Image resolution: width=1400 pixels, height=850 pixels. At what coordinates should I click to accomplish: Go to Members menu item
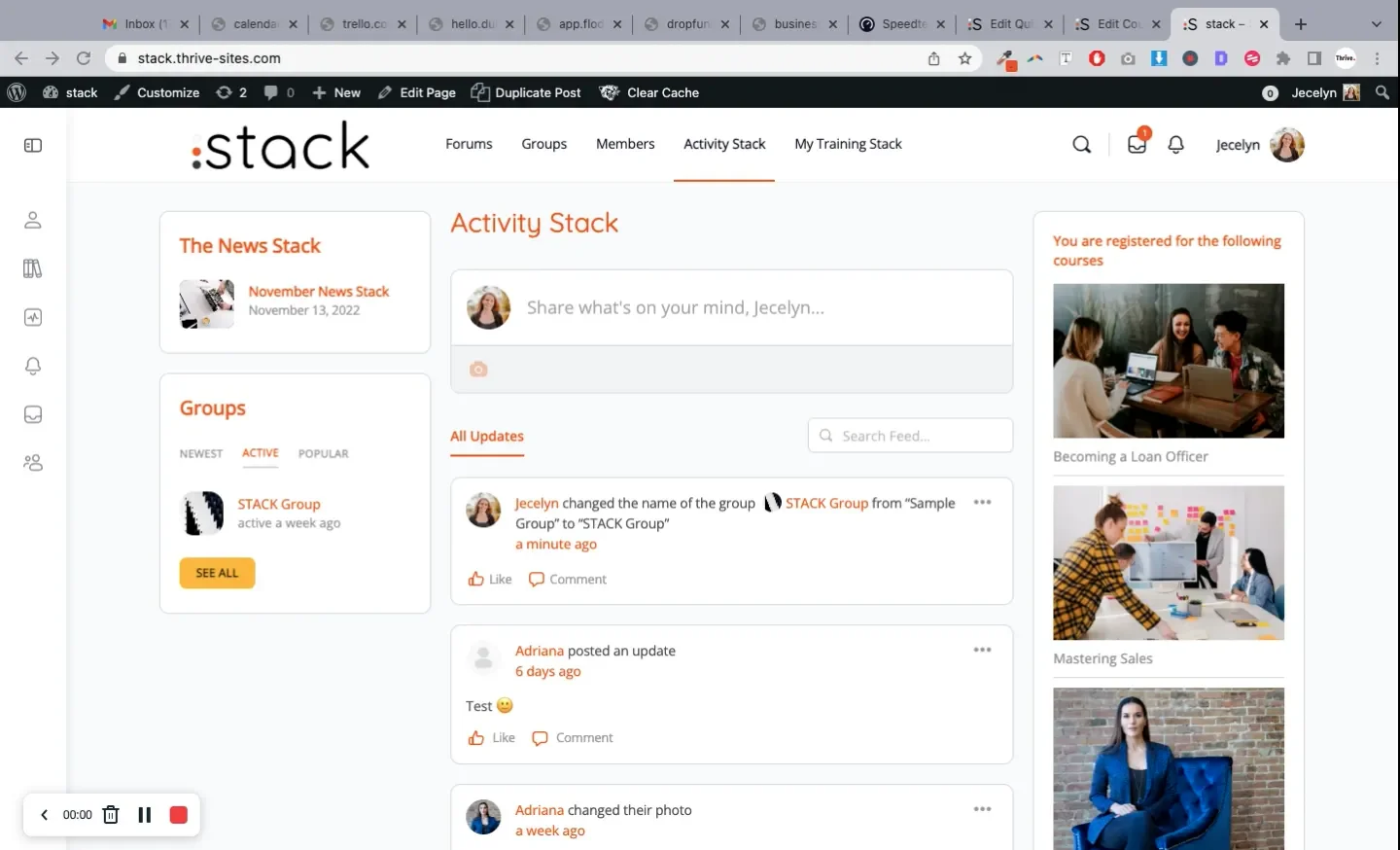click(x=625, y=144)
